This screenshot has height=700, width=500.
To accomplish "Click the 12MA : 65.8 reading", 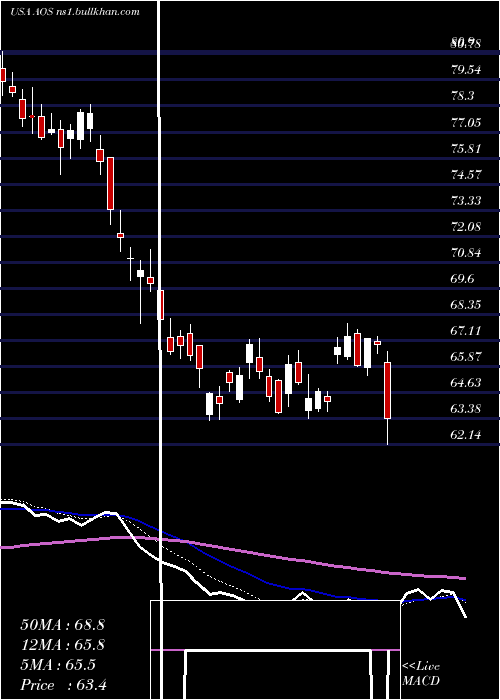I will [62, 645].
